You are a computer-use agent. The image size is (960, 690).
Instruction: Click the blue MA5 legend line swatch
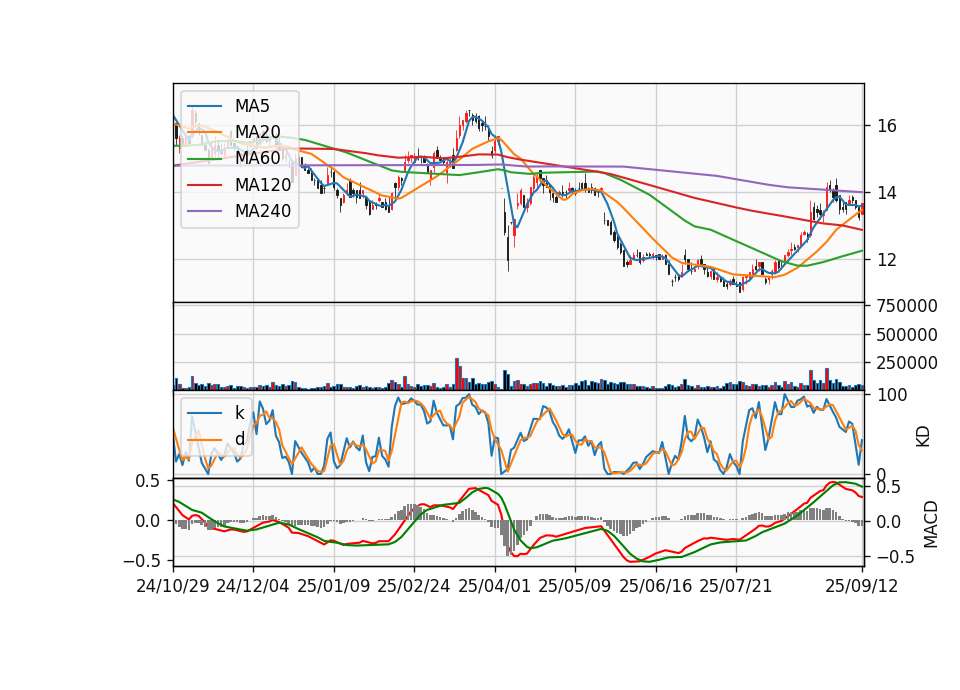[204, 107]
